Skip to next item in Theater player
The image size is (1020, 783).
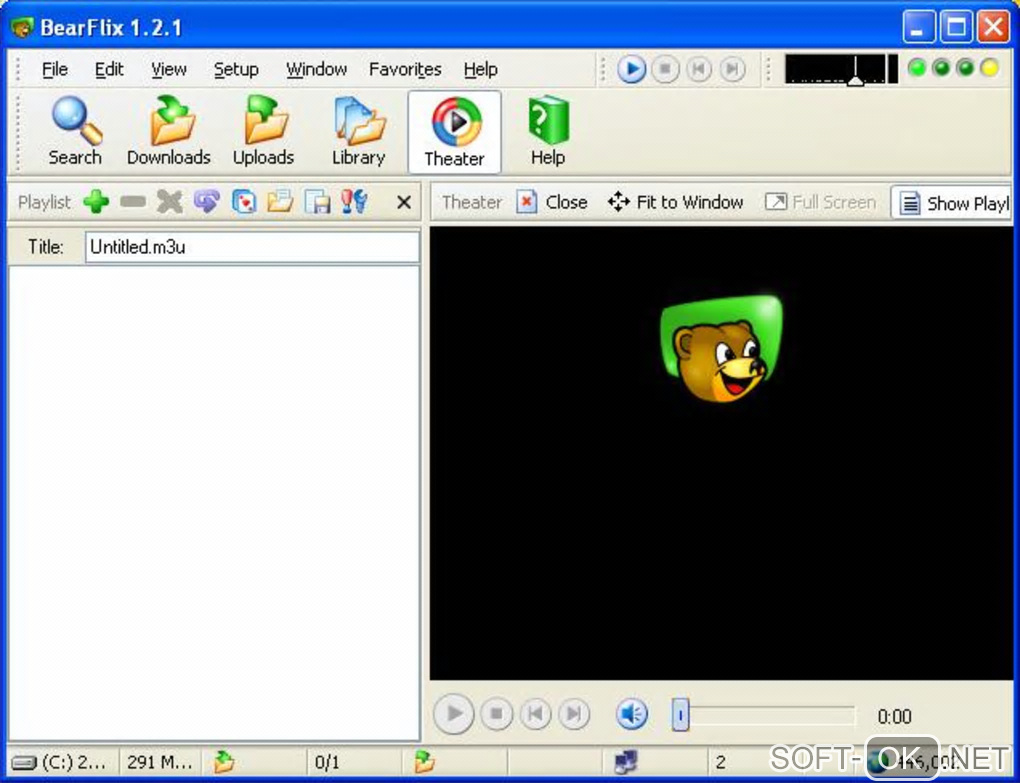[x=574, y=714]
